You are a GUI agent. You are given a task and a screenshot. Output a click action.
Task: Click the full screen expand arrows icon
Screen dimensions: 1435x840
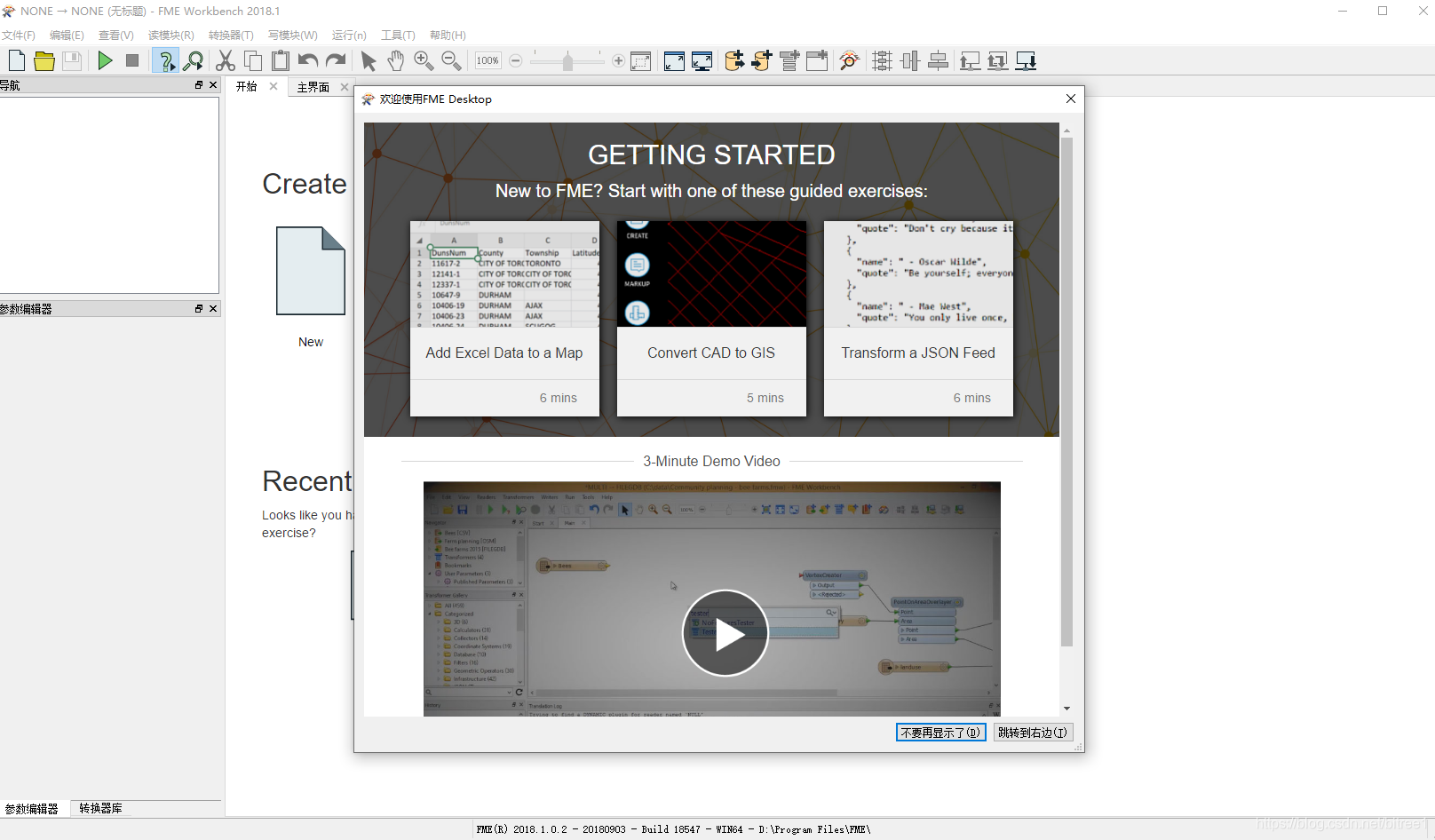pos(674,60)
